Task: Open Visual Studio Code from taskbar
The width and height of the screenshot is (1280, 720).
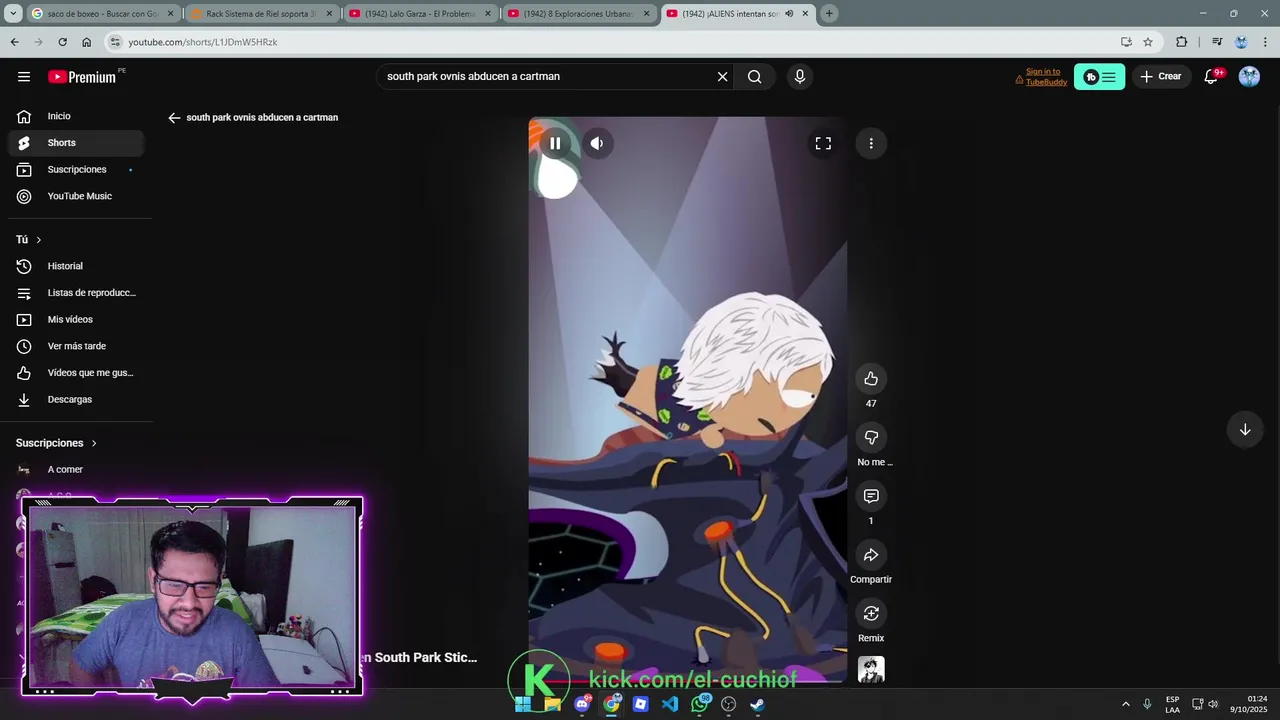Action: pyautogui.click(x=670, y=704)
